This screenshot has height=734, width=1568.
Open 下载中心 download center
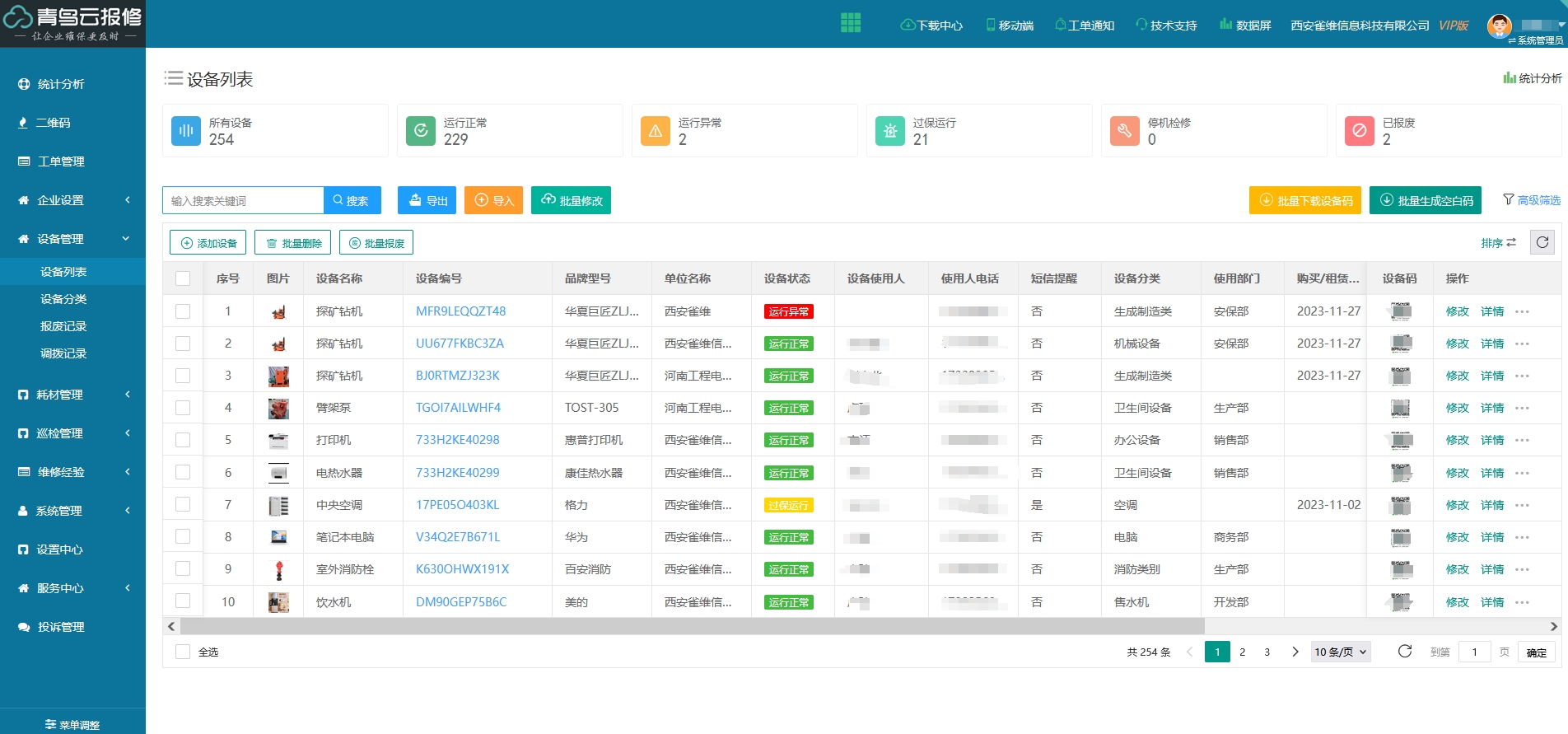[x=931, y=26]
